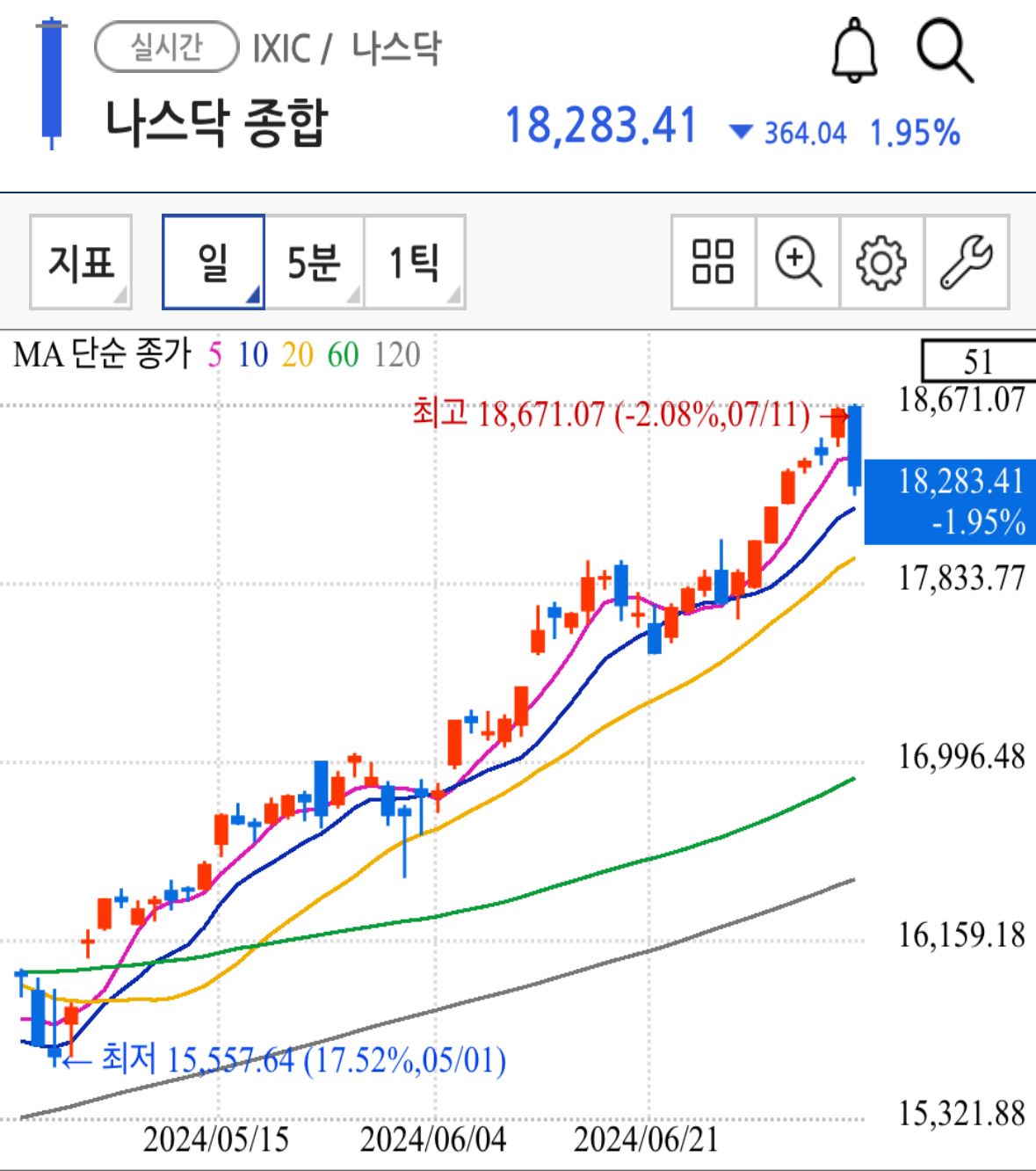Viewport: 1036px width, 1171px height.
Task: Open the 지표 indicators dropdown
Action: click(x=81, y=262)
